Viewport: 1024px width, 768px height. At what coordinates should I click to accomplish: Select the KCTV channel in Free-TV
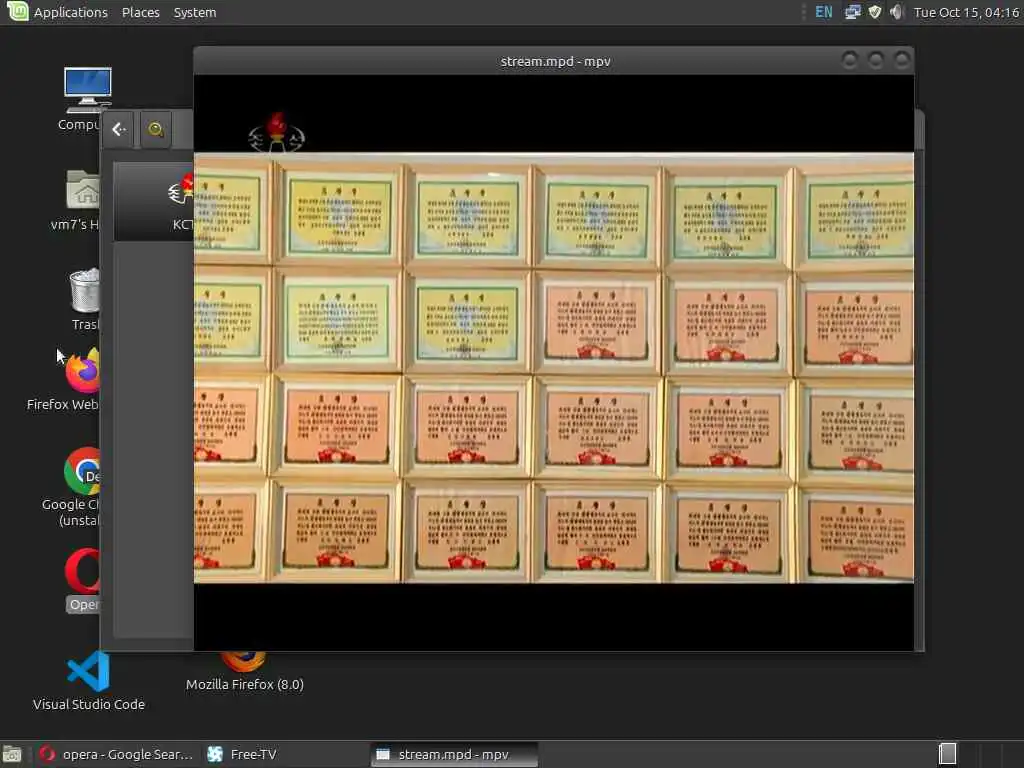point(154,202)
